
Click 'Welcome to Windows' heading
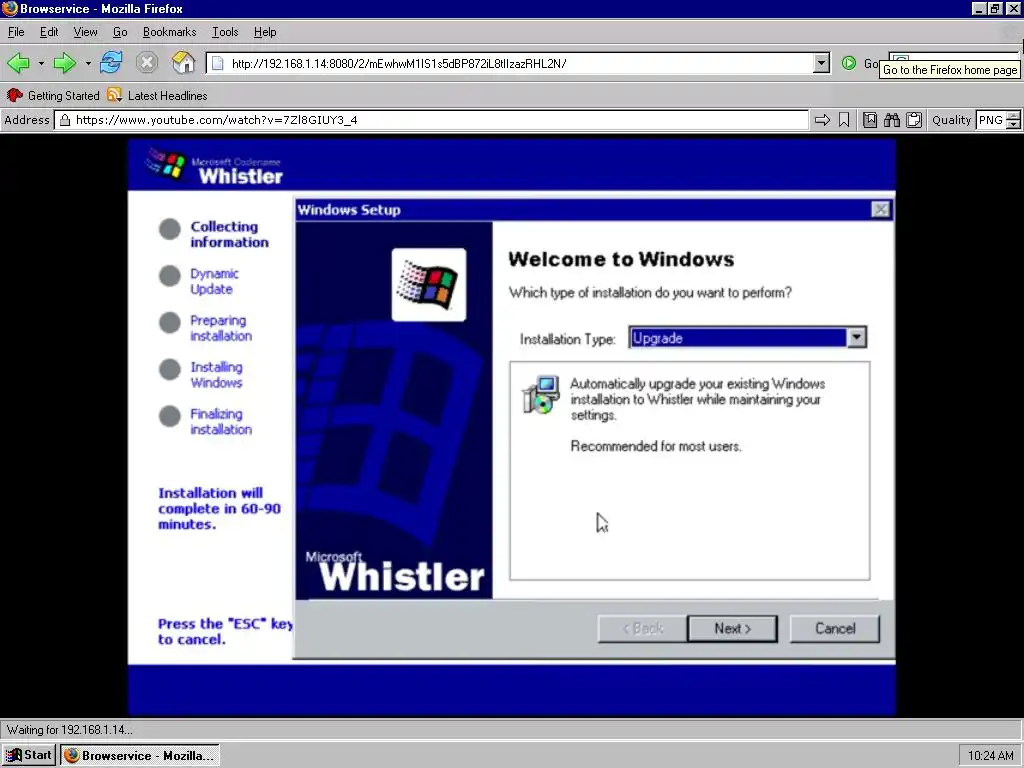tap(621, 259)
